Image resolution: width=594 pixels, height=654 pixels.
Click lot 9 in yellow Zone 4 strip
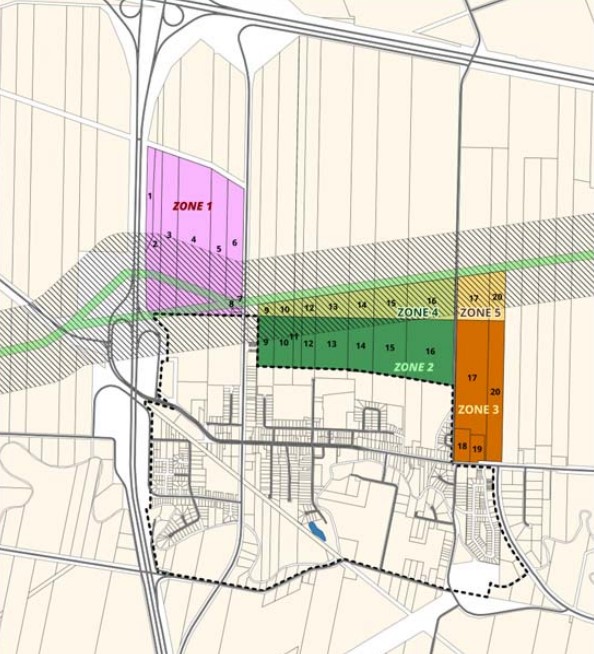pos(267,310)
